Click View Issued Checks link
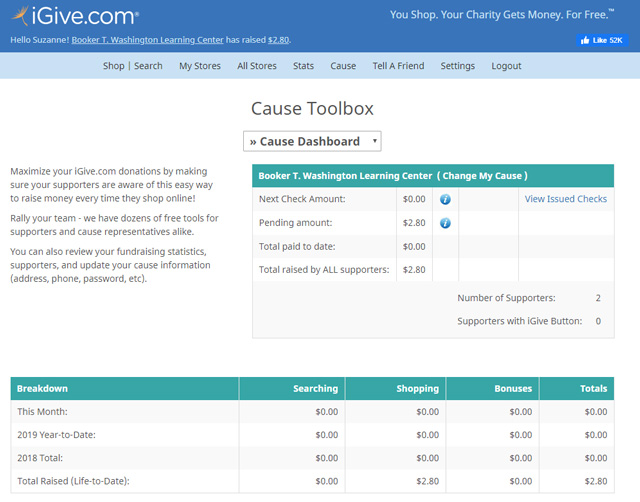 click(566, 199)
